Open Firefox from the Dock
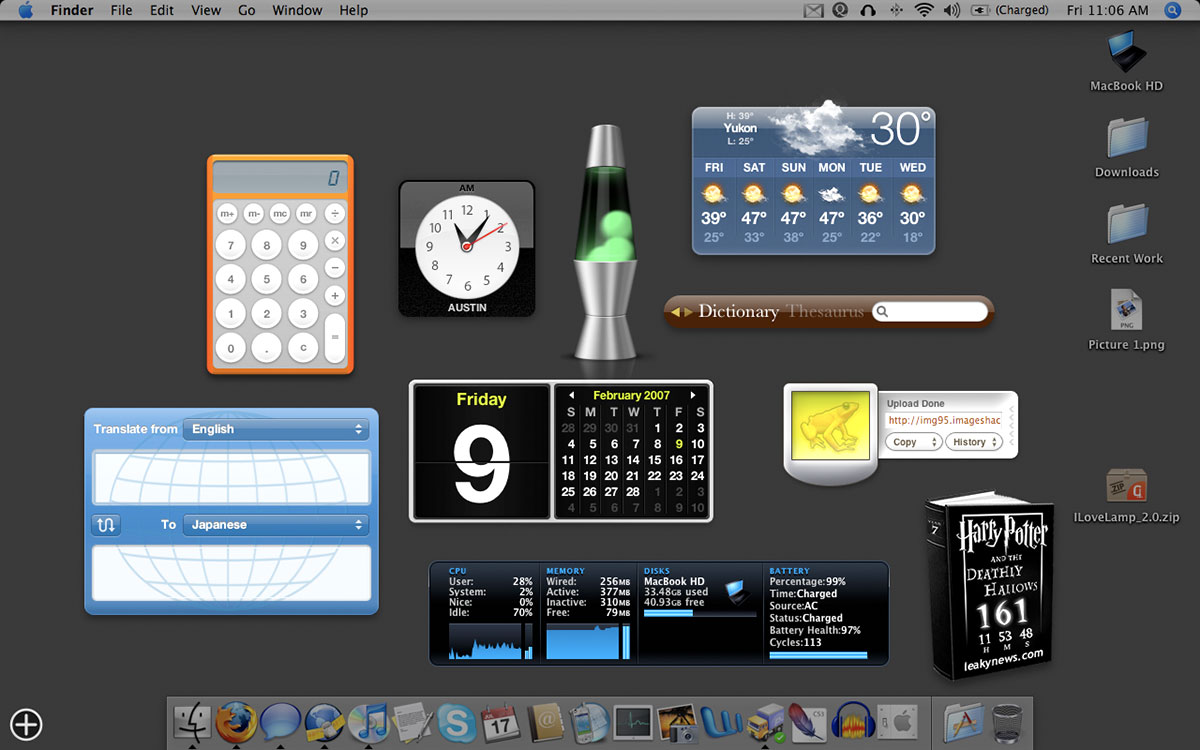Screen dimensions: 1200x750 click(x=236, y=721)
